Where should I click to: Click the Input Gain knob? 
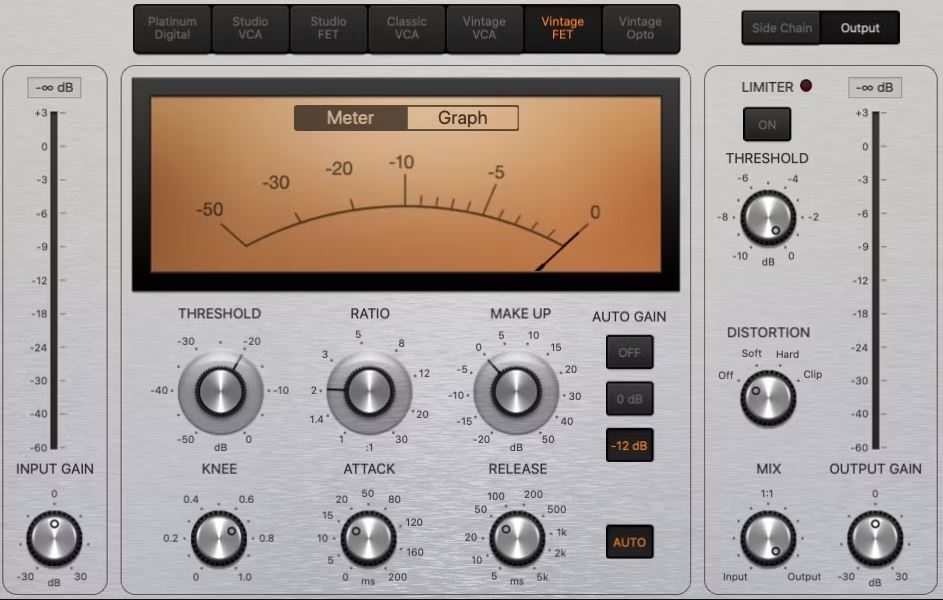[54, 538]
